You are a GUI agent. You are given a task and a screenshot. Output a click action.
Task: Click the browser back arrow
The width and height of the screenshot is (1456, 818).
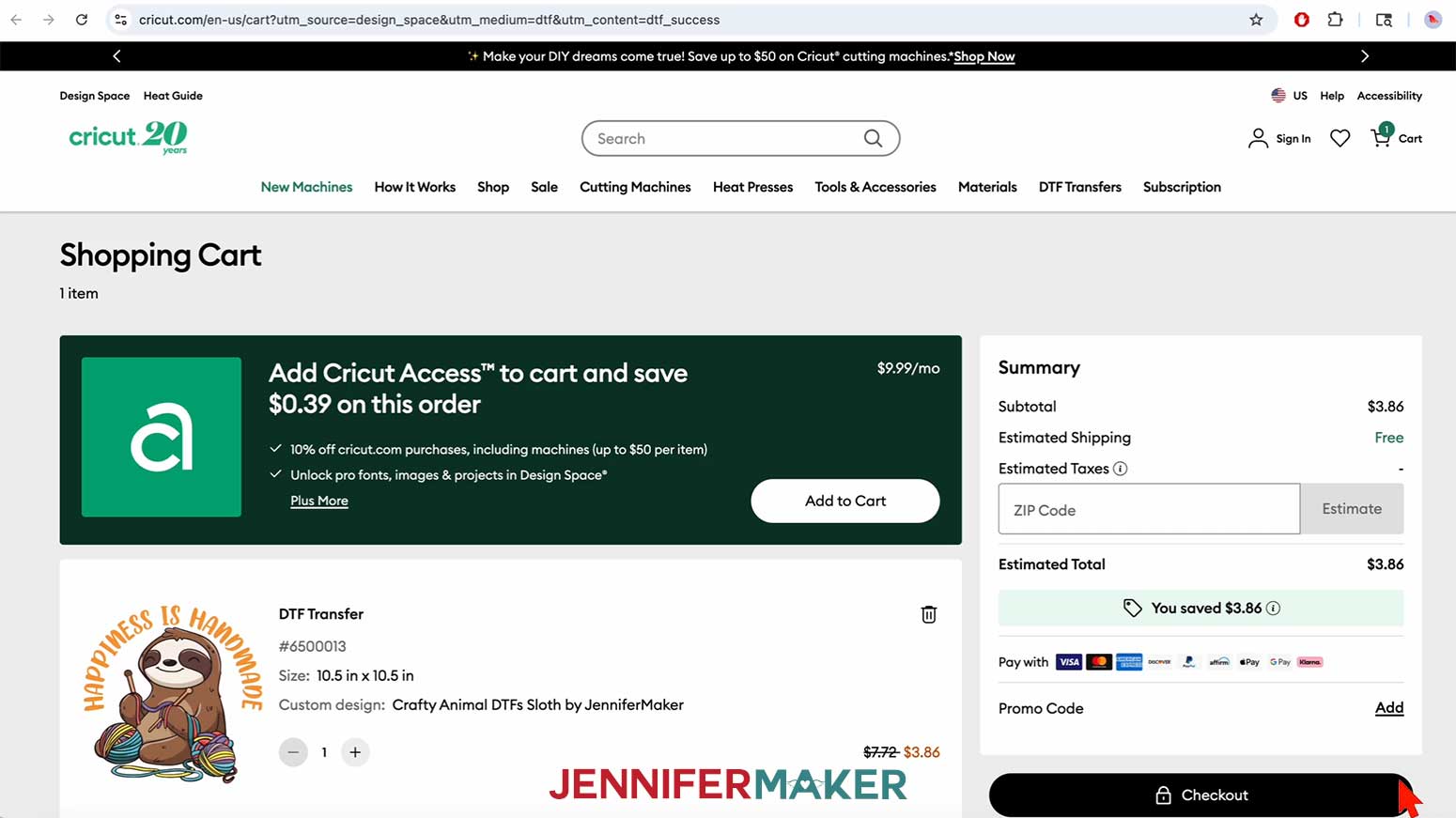16,20
